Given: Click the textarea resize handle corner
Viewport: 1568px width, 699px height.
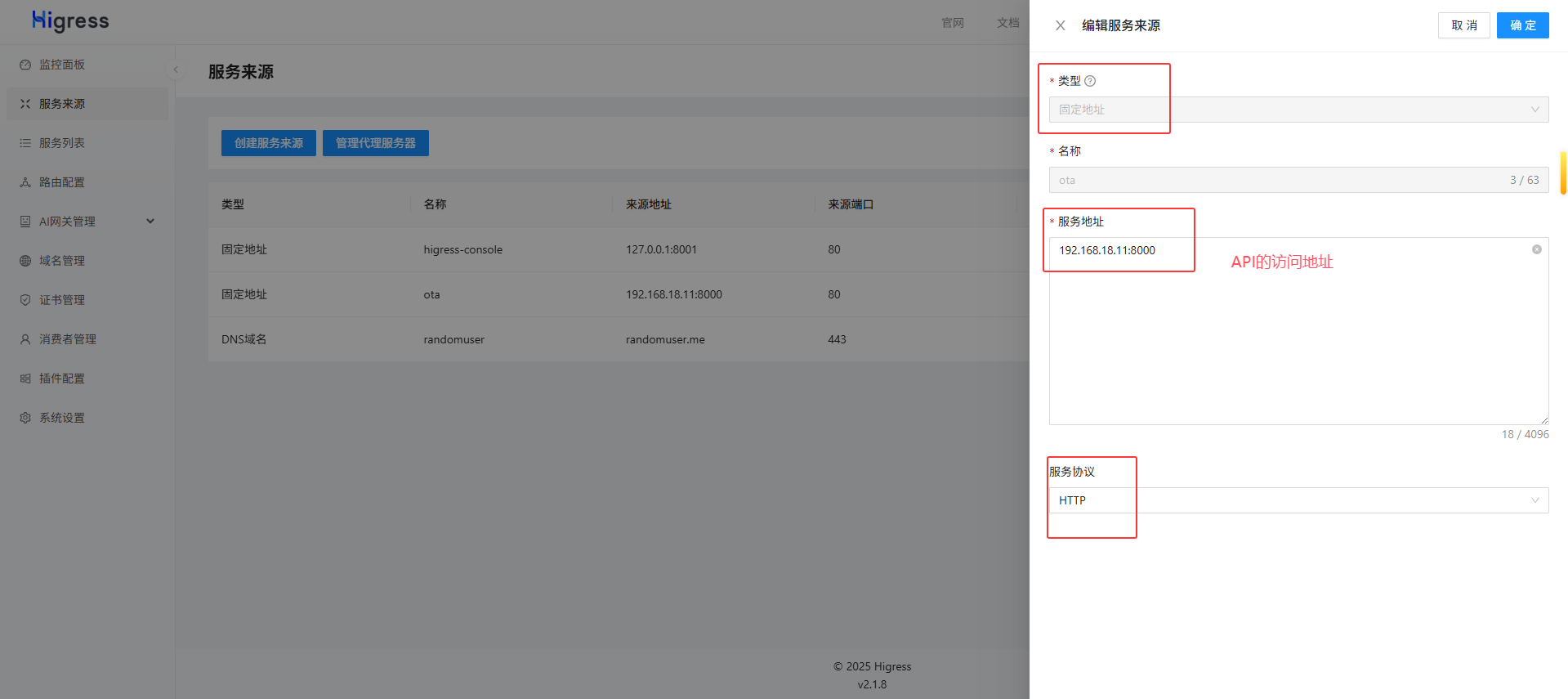Looking at the screenshot, I should click(1544, 420).
